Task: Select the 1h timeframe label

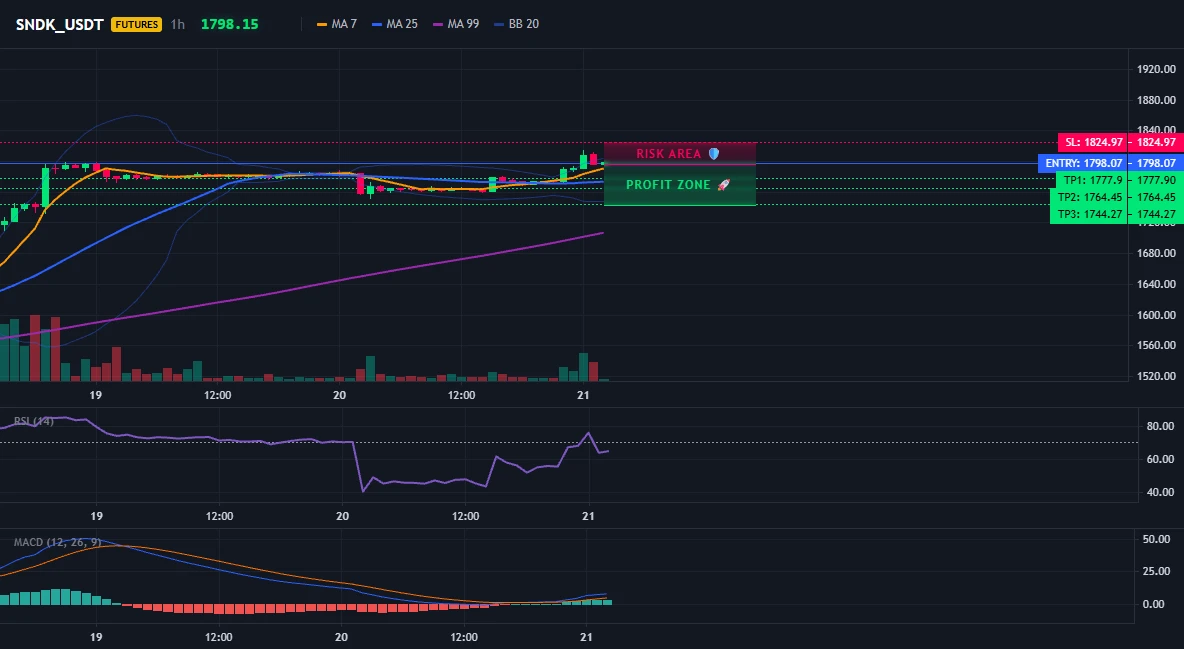Action: [x=177, y=24]
